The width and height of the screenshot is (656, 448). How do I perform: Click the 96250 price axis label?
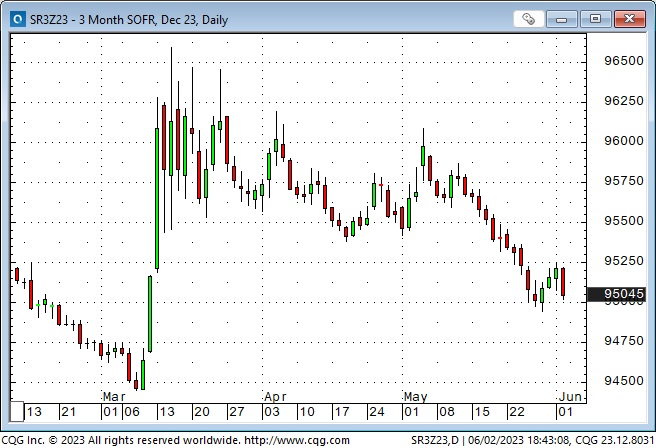pyautogui.click(x=624, y=101)
